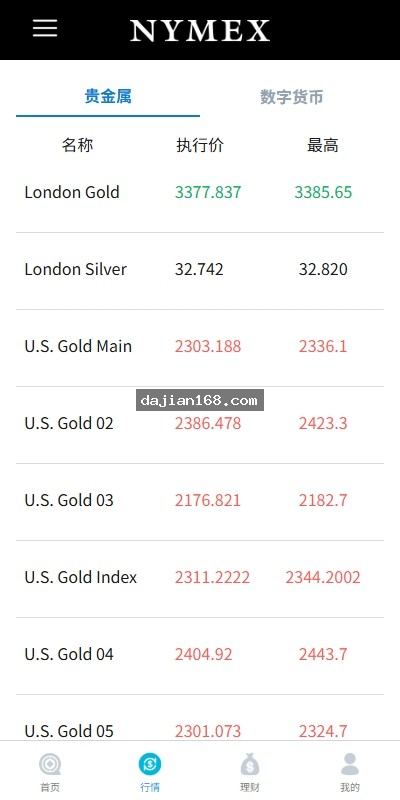Image resolution: width=400 pixels, height=800 pixels.
Task: Open the wealth management (理财) money bag icon
Action: (250, 764)
